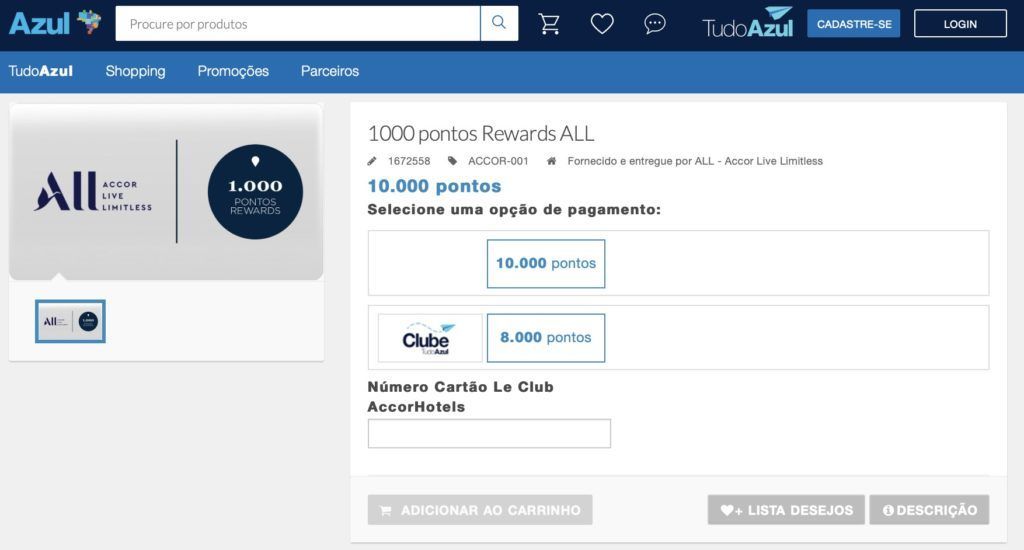The height and width of the screenshot is (550, 1024).
Task: Click the main ALL Accor product image
Action: point(167,192)
